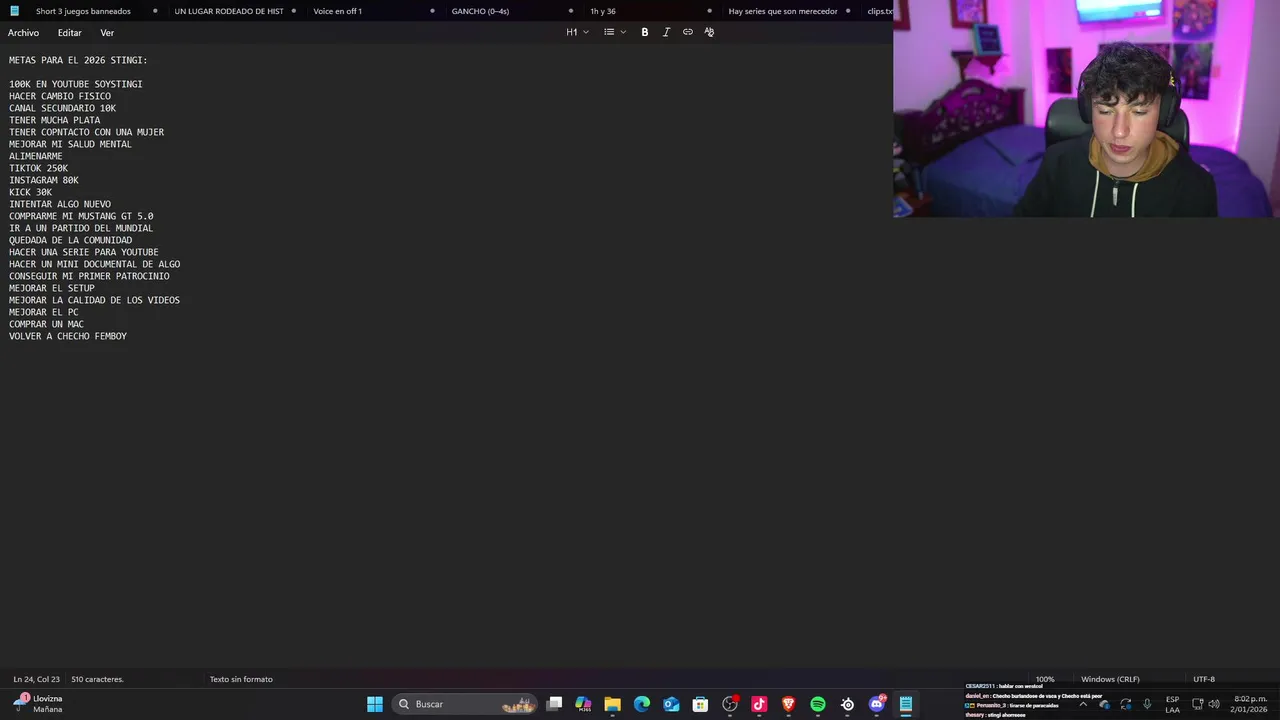Image resolution: width=1280 pixels, height=720 pixels.
Task: Click '510 caracteres.' status entry
Action: pyautogui.click(x=97, y=679)
